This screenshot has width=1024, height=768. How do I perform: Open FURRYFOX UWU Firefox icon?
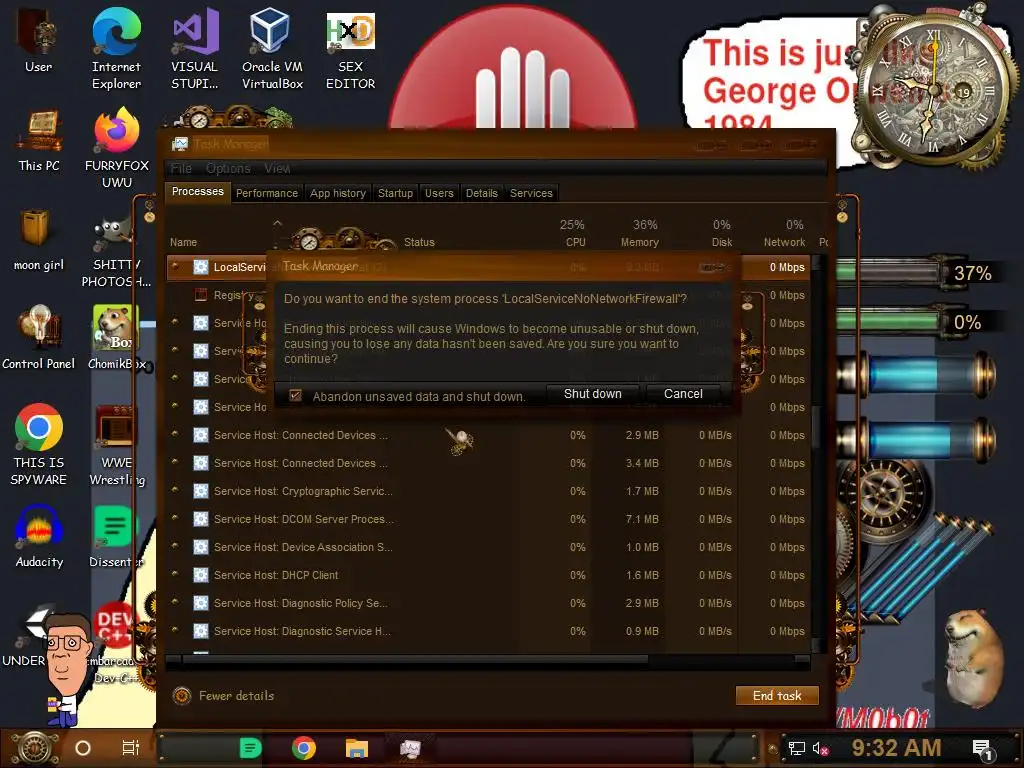(117, 148)
